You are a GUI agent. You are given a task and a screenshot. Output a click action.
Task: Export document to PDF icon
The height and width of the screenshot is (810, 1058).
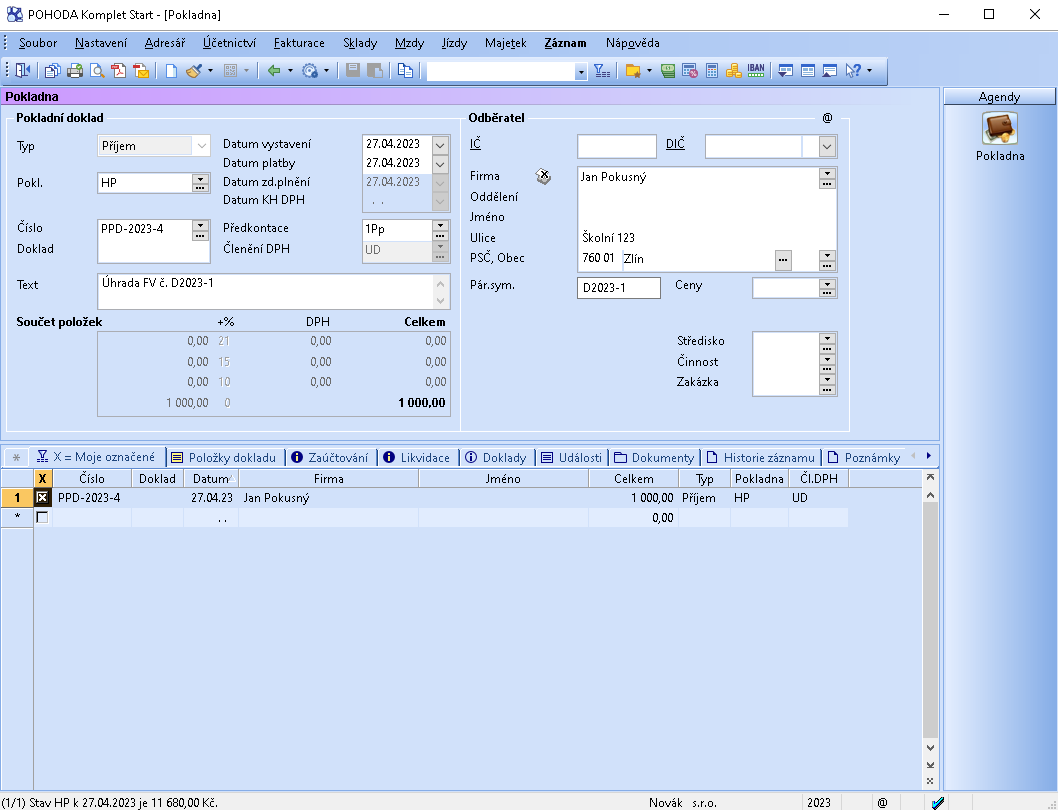click(119, 70)
